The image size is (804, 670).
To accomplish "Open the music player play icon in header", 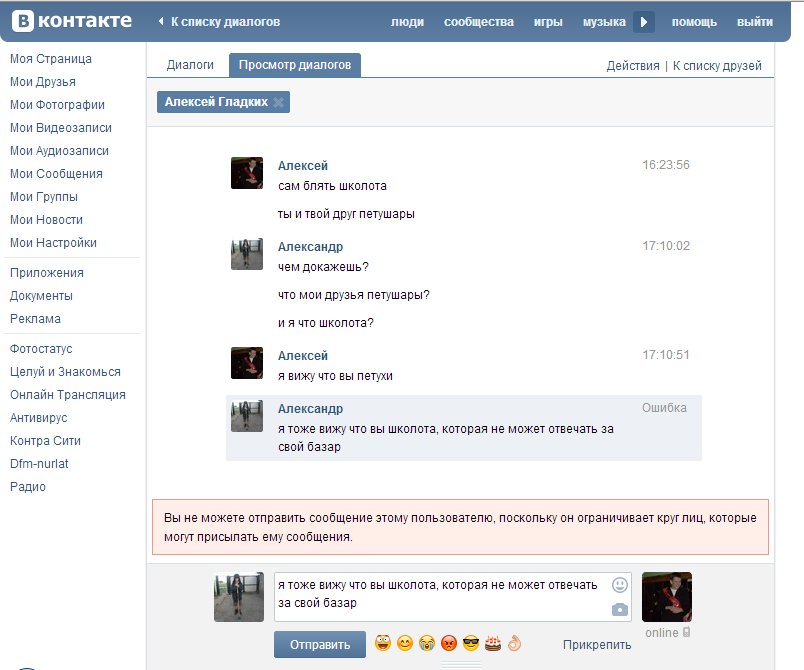I will pyautogui.click(x=644, y=22).
